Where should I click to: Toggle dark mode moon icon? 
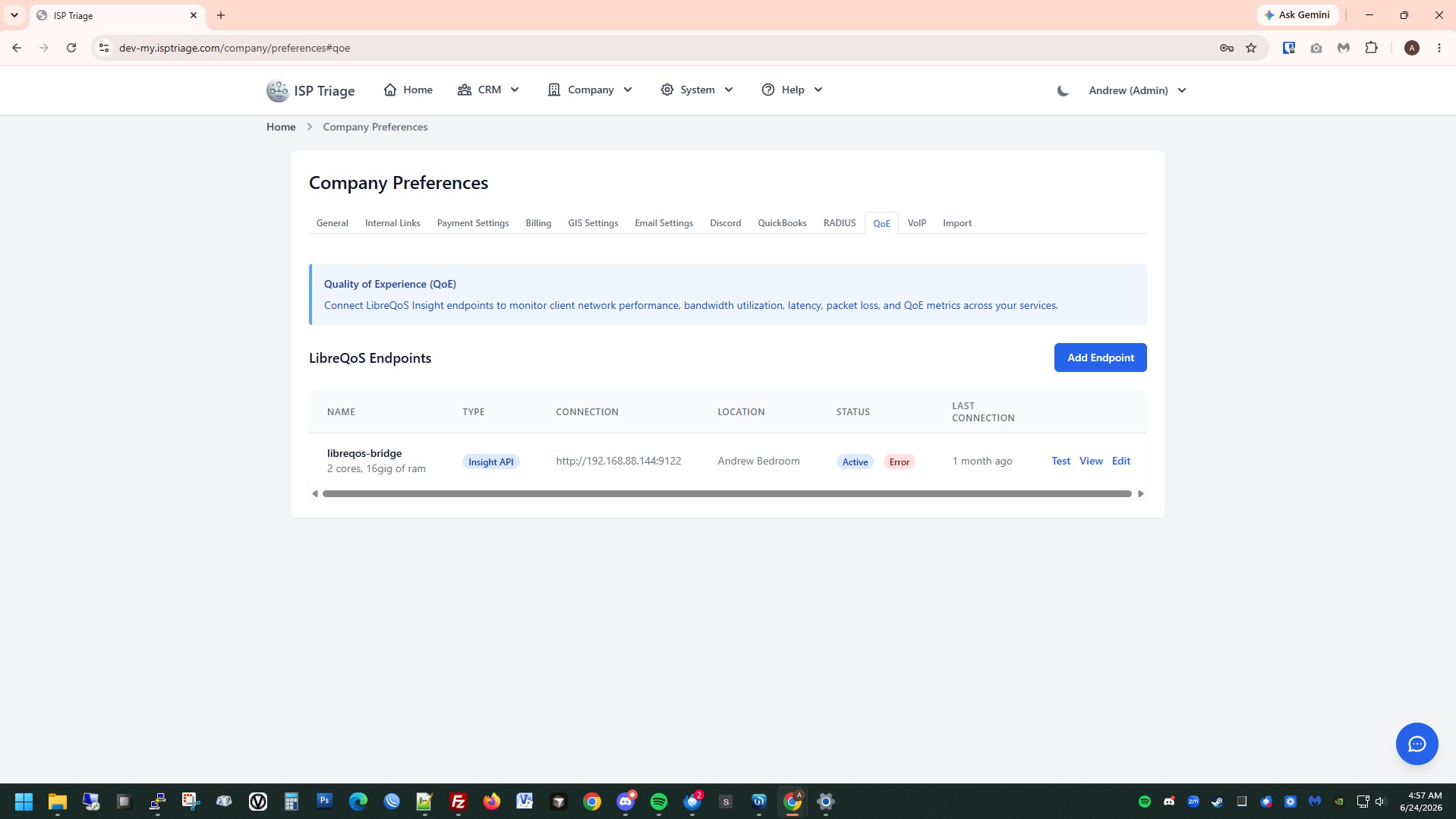(x=1063, y=90)
